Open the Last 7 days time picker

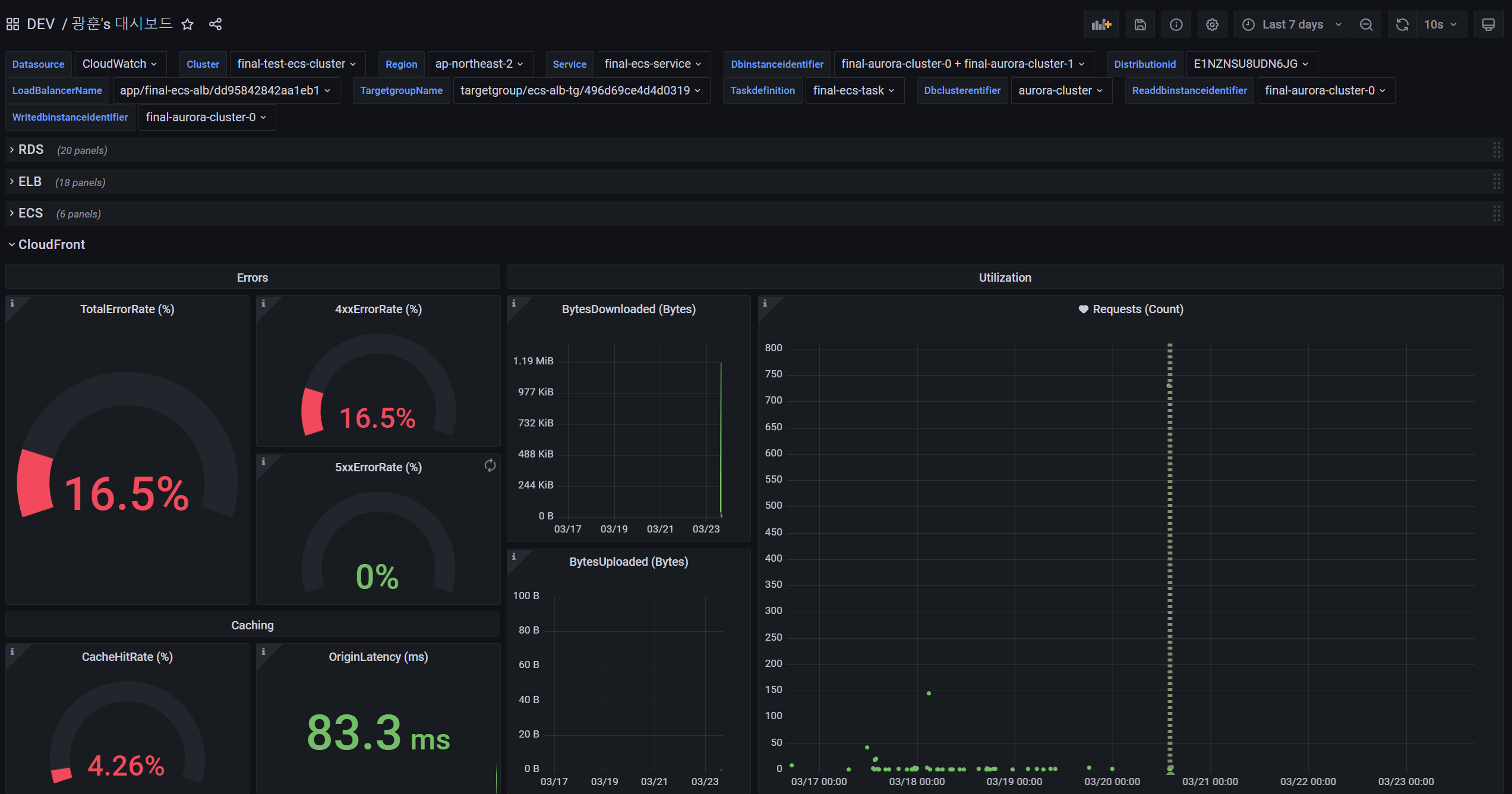coord(1292,24)
